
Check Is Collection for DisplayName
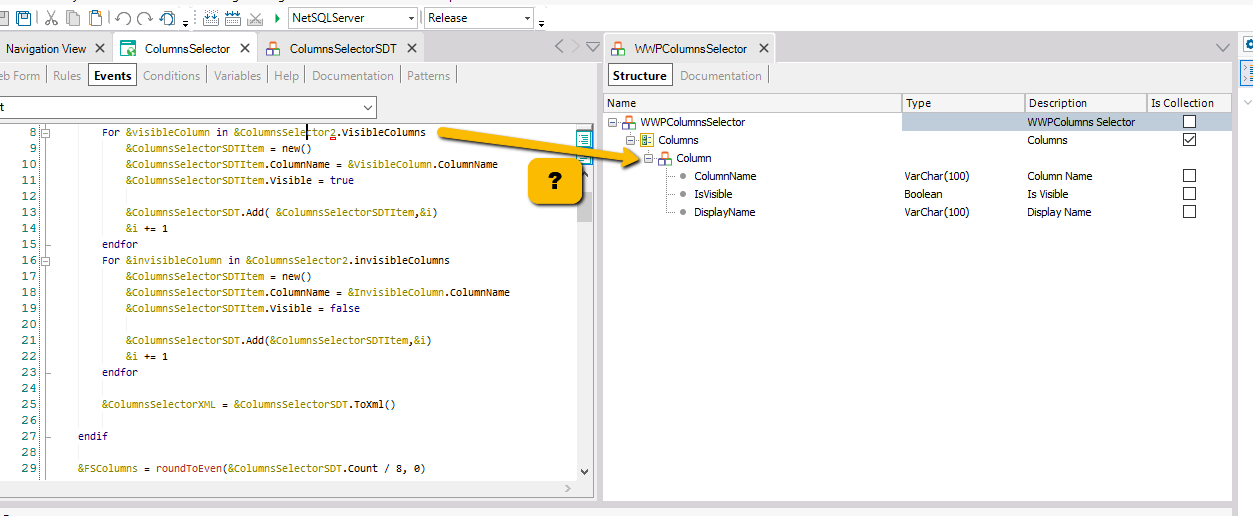pos(1189,212)
